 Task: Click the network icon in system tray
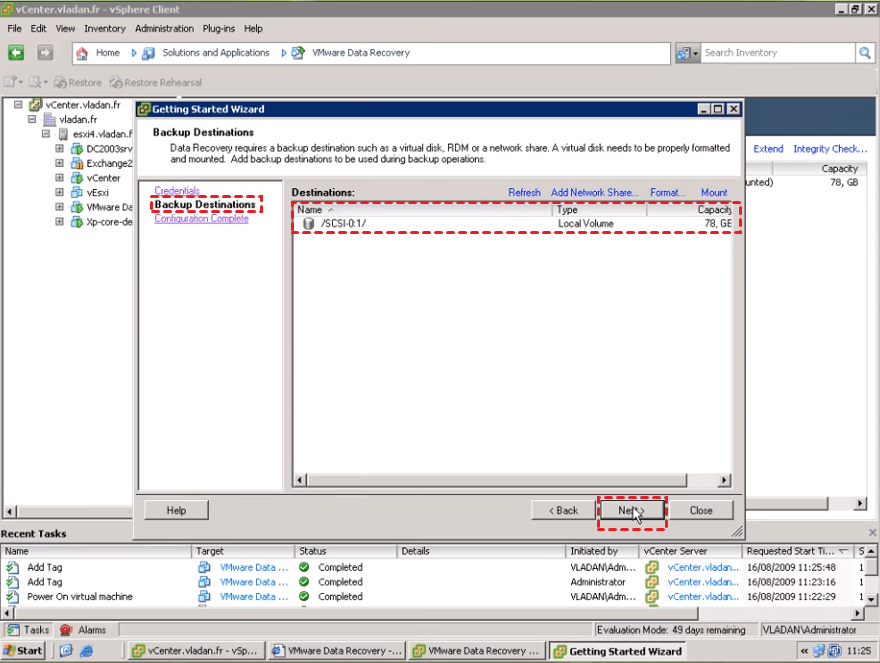(819, 651)
